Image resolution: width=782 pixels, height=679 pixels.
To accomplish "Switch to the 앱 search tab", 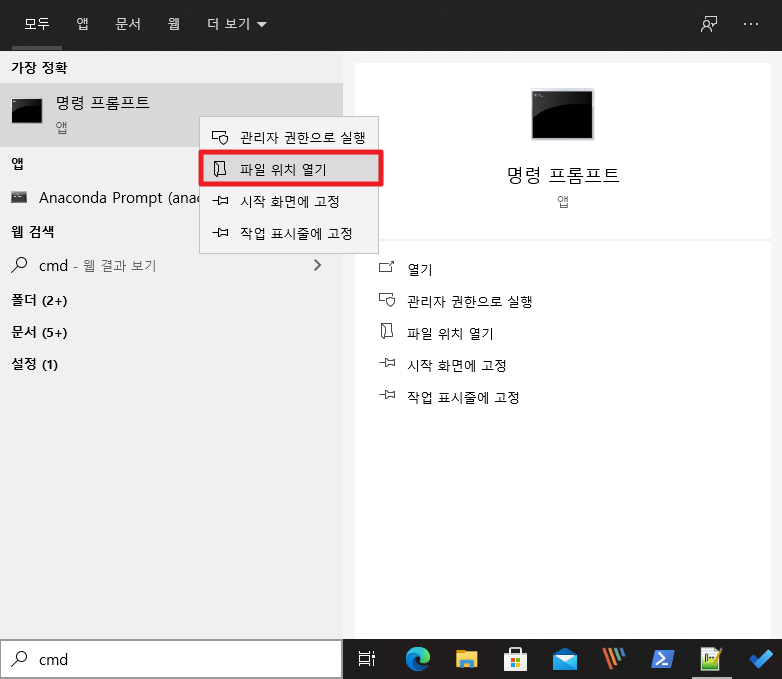I will coord(82,24).
